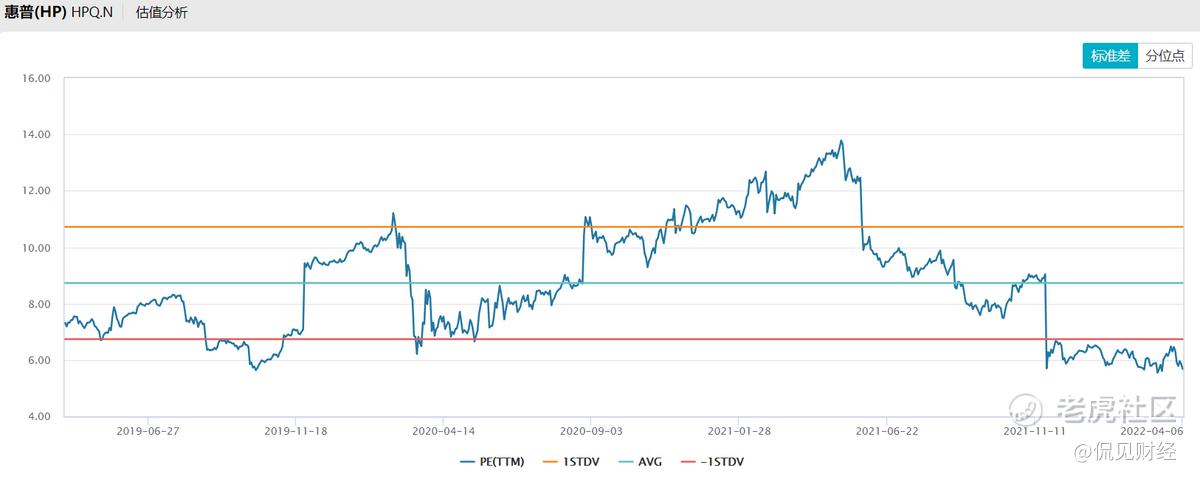This screenshot has height=479, width=1200.
Task: Click the 惠普(HP) stock name
Action: click(x=35, y=13)
